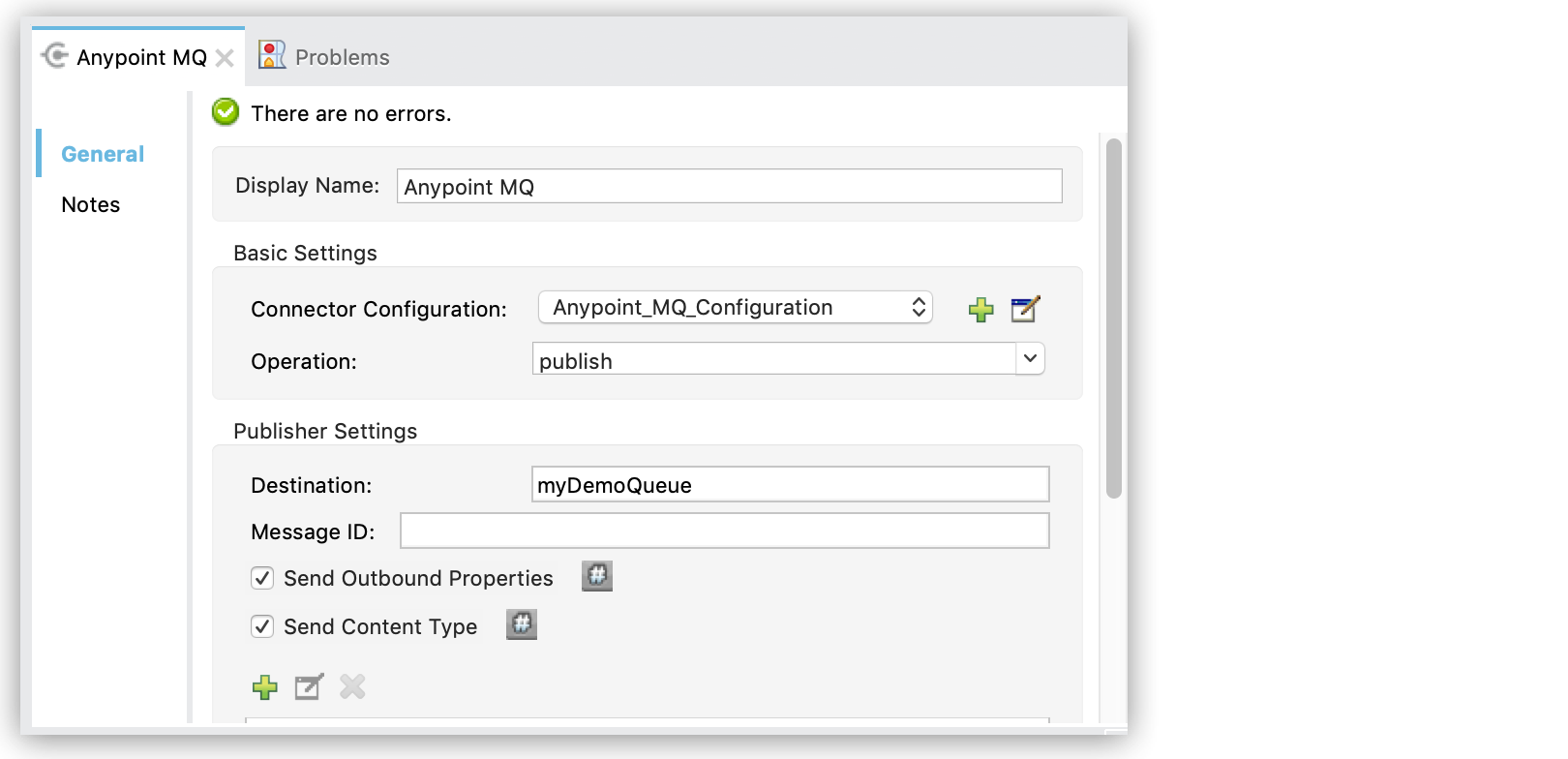Click expression icon beside Send Content Type
This screenshot has height=759, width=1568.
tap(522, 625)
